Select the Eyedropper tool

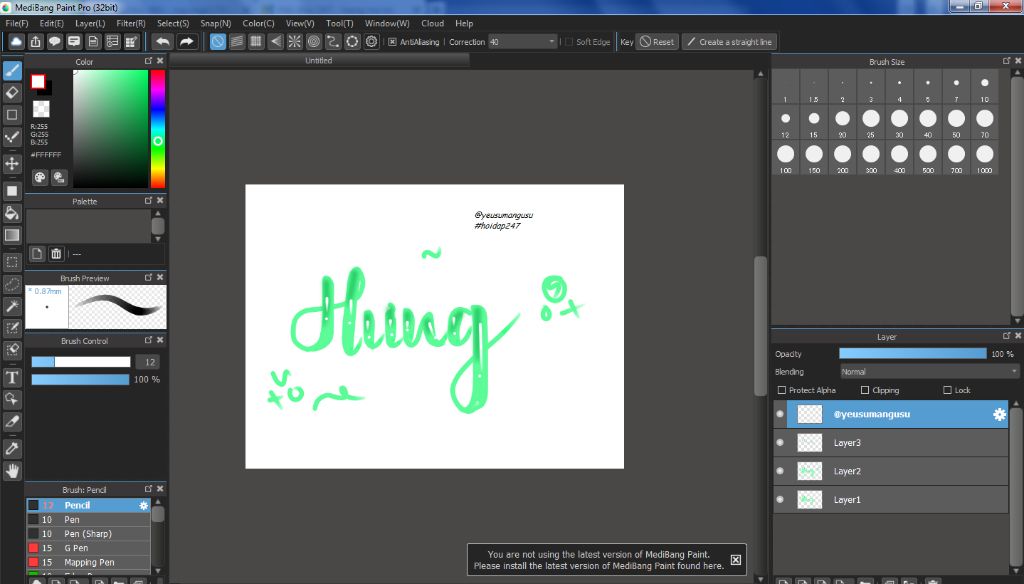12,448
